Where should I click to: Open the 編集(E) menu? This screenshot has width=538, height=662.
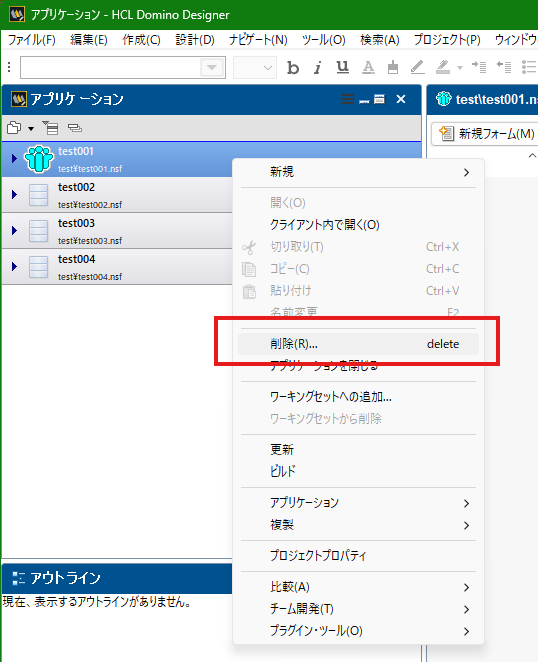[89, 40]
